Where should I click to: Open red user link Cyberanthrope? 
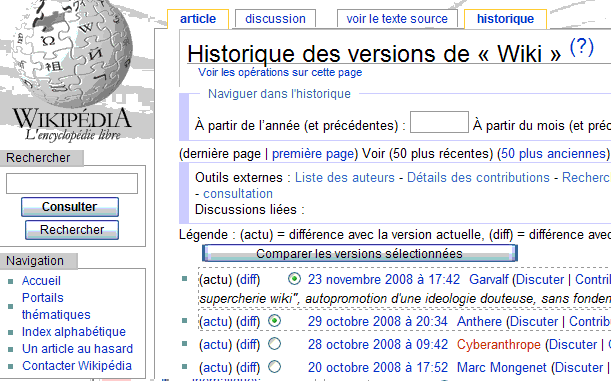(499, 345)
